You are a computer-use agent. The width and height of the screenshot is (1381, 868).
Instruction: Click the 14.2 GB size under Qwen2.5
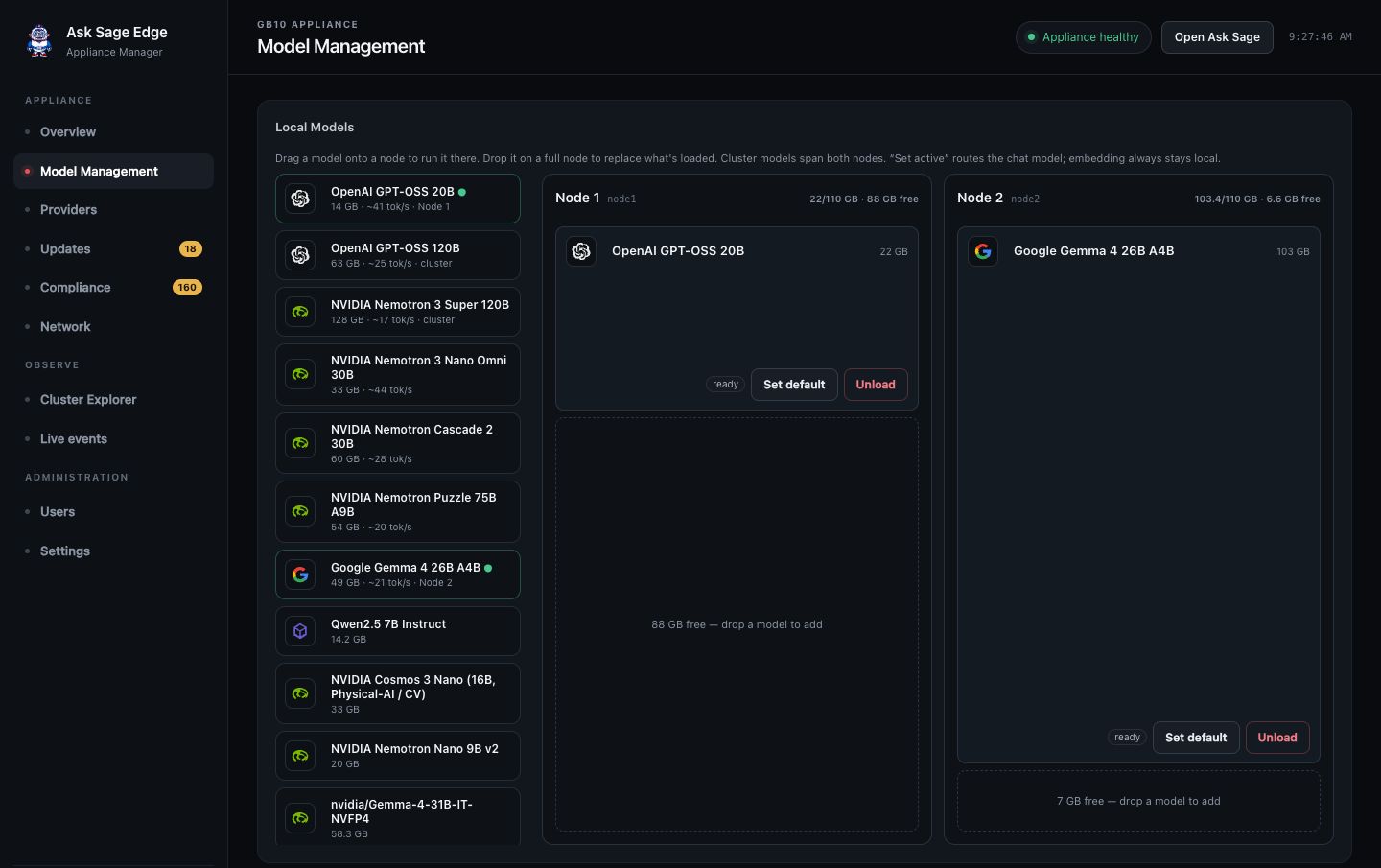click(349, 640)
